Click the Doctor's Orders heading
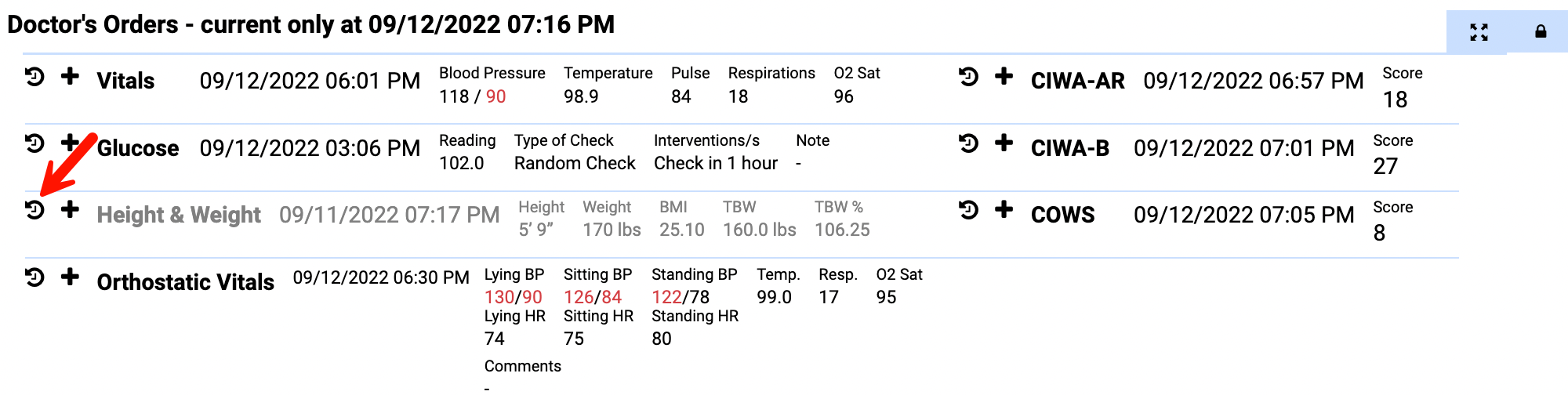Screen dimensions: 1568x395 [x=310, y=24]
